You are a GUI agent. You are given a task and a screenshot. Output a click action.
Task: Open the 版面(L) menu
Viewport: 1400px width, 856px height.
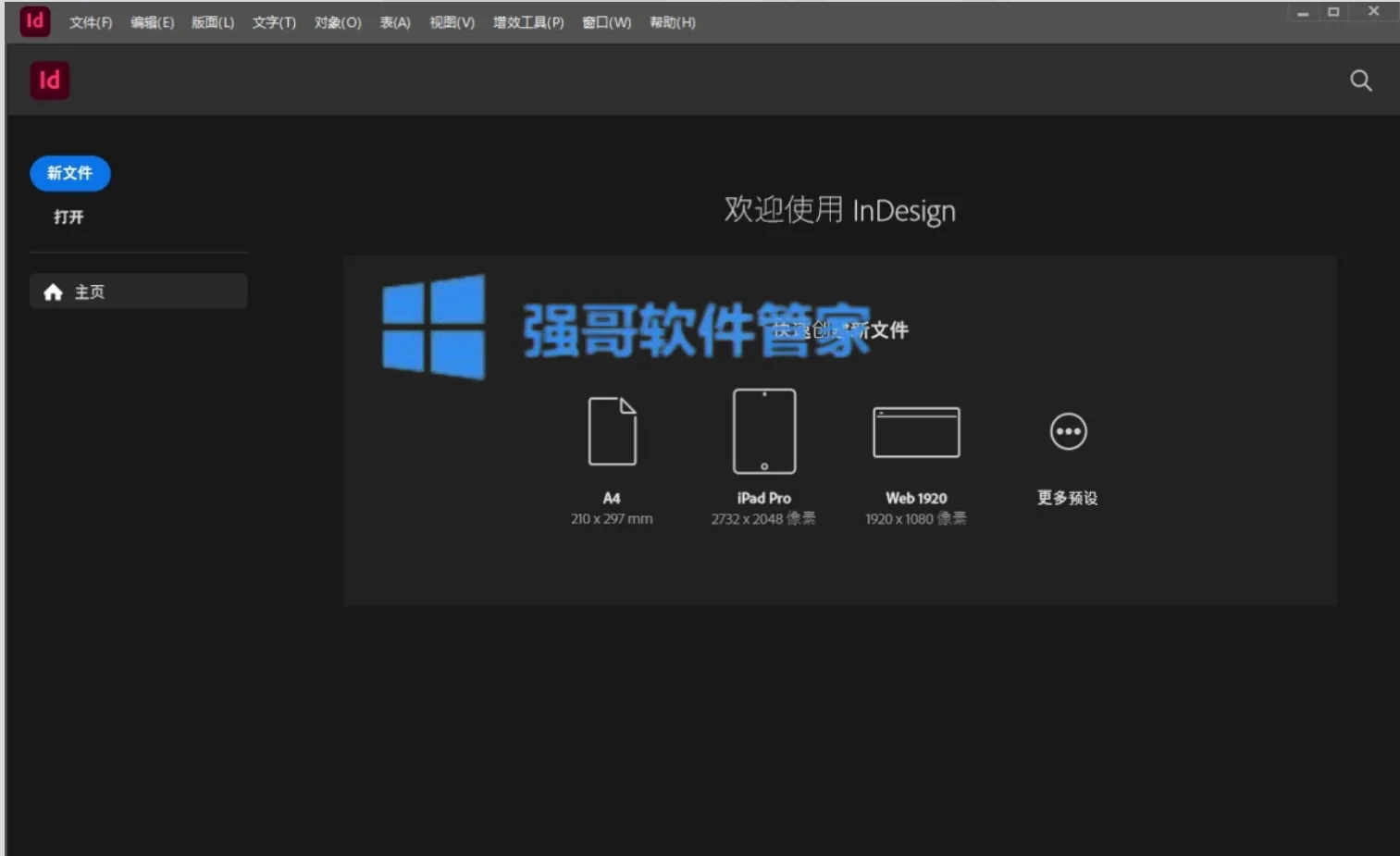pos(213,22)
